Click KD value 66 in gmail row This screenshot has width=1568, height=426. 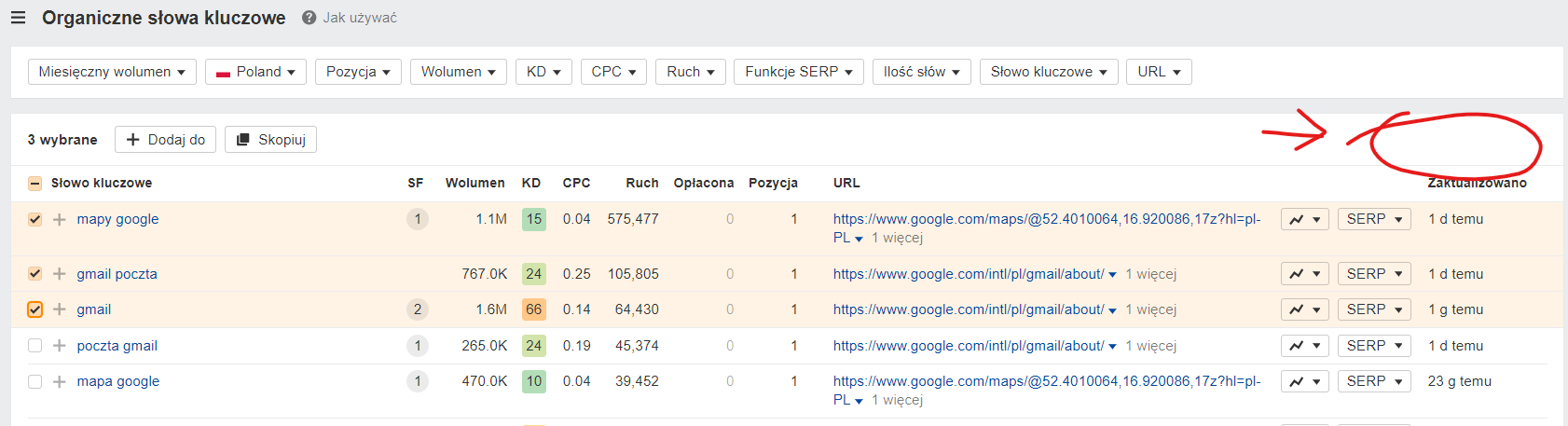(533, 309)
